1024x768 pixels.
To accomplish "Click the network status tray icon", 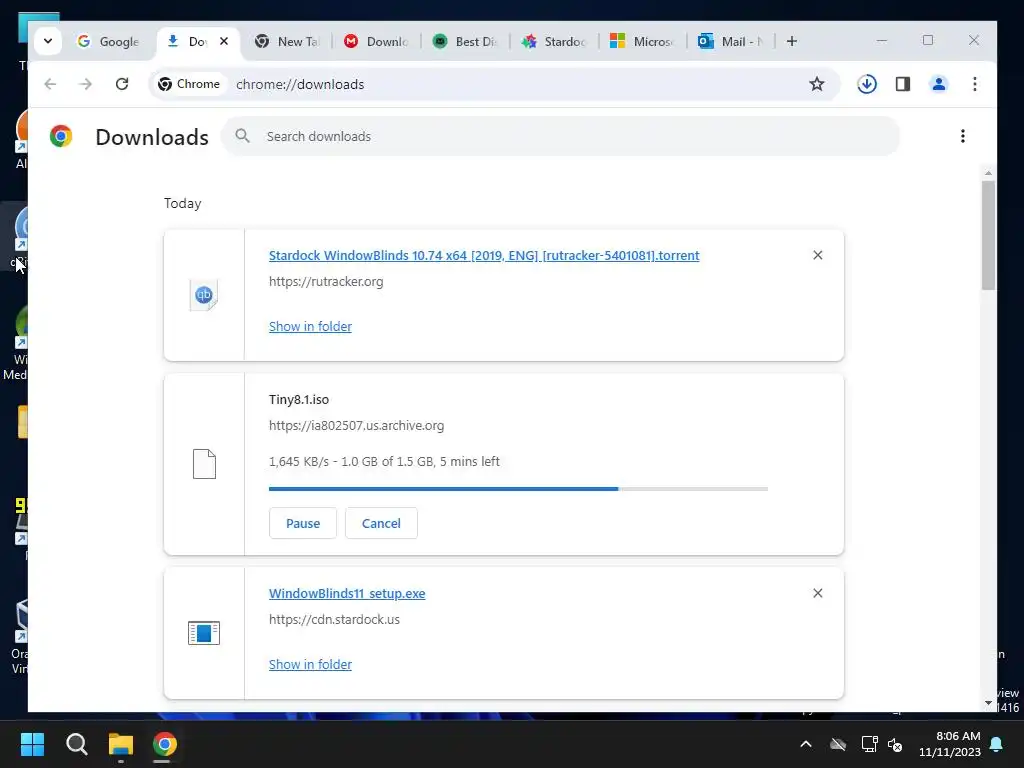I will (869, 744).
